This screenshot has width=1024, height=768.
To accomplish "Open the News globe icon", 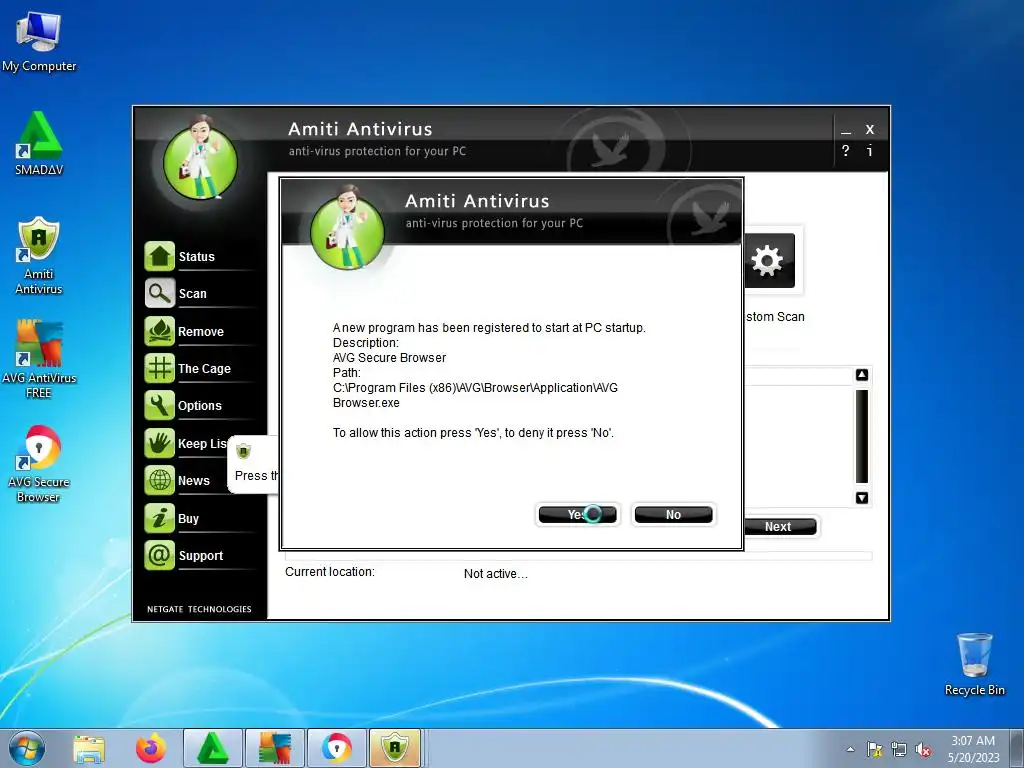I will [x=159, y=481].
